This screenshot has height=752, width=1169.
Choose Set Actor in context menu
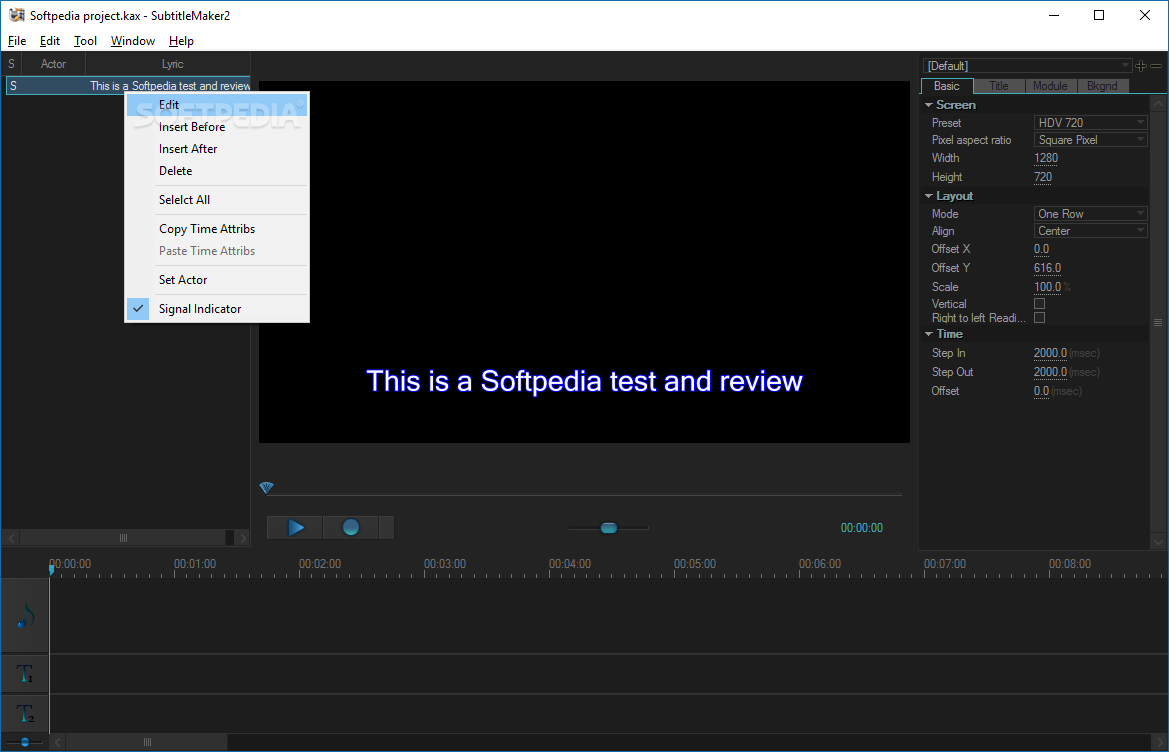217,279
